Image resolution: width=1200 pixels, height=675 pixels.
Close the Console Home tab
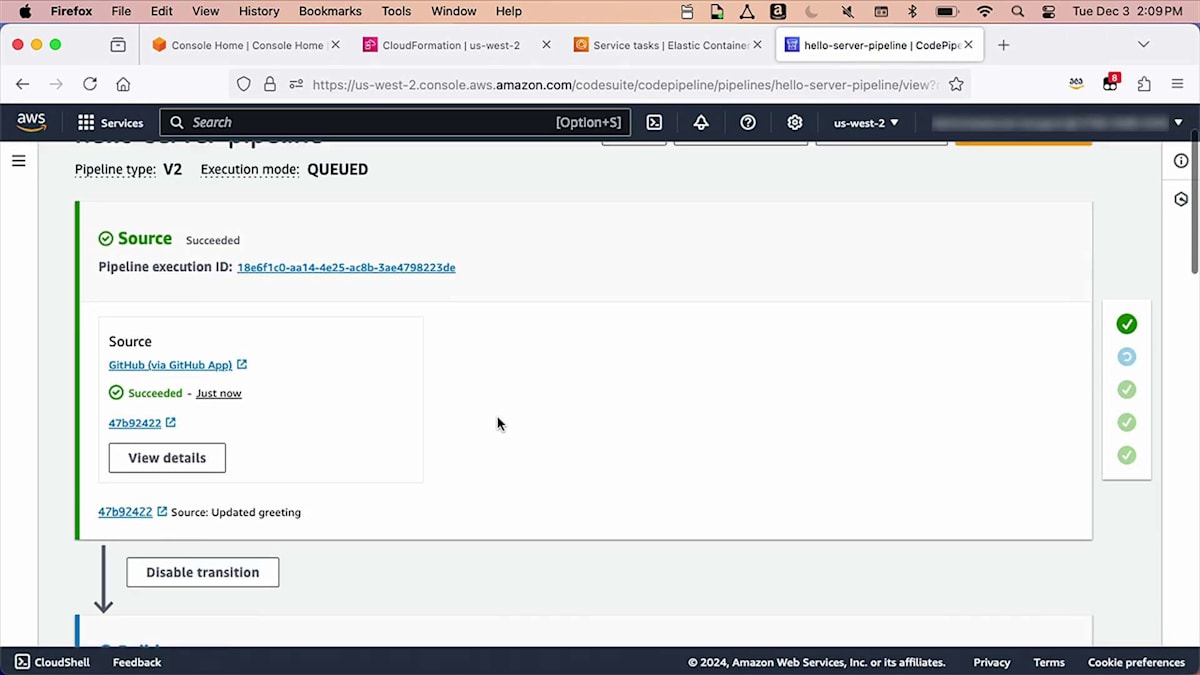335,45
